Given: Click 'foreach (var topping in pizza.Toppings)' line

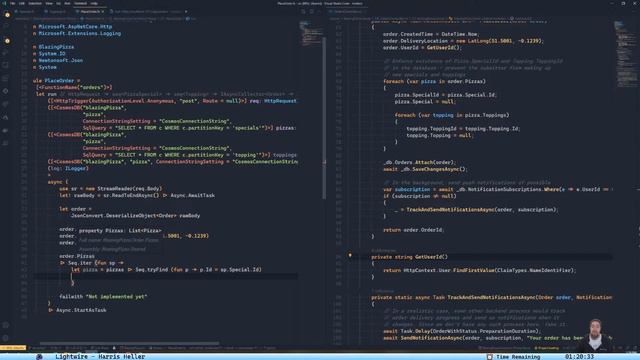Looking at the screenshot, I should (x=452, y=115).
